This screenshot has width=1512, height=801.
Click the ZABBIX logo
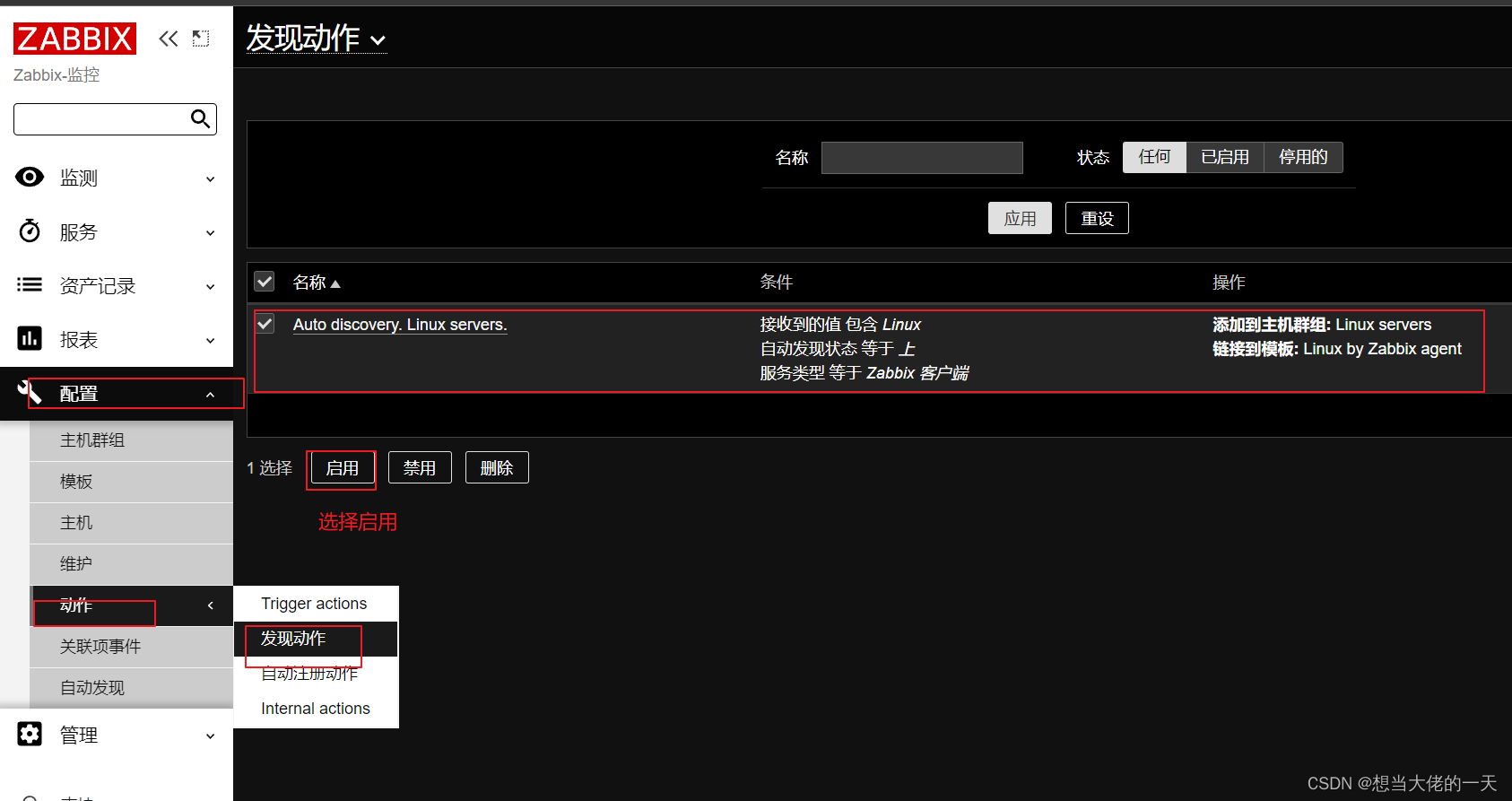(74, 39)
